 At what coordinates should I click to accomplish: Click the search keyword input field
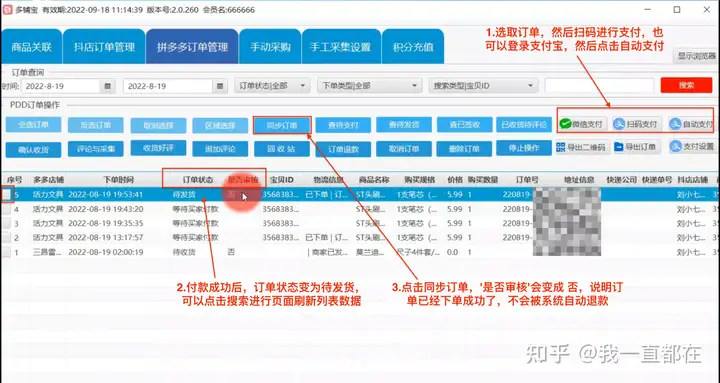pos(599,85)
